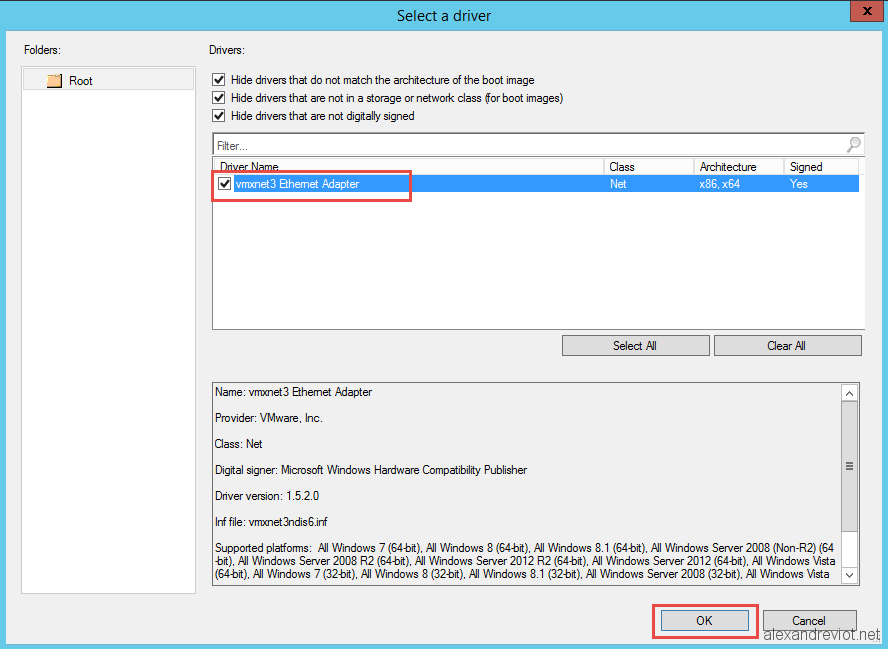Click the Yes signed cell

(799, 184)
